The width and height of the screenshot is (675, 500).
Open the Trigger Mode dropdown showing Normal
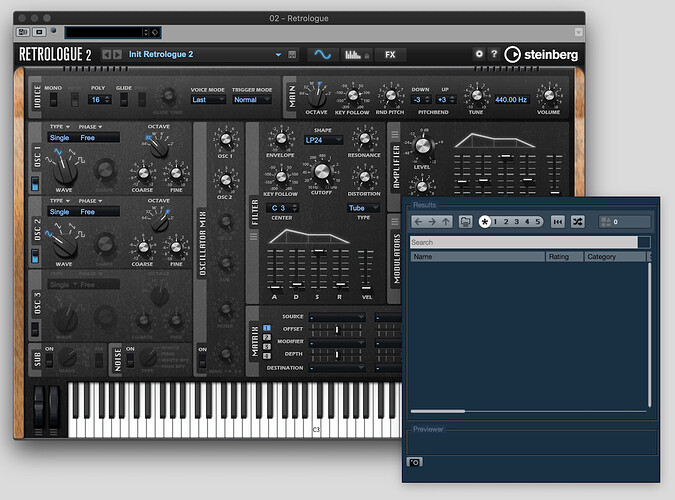[x=252, y=99]
